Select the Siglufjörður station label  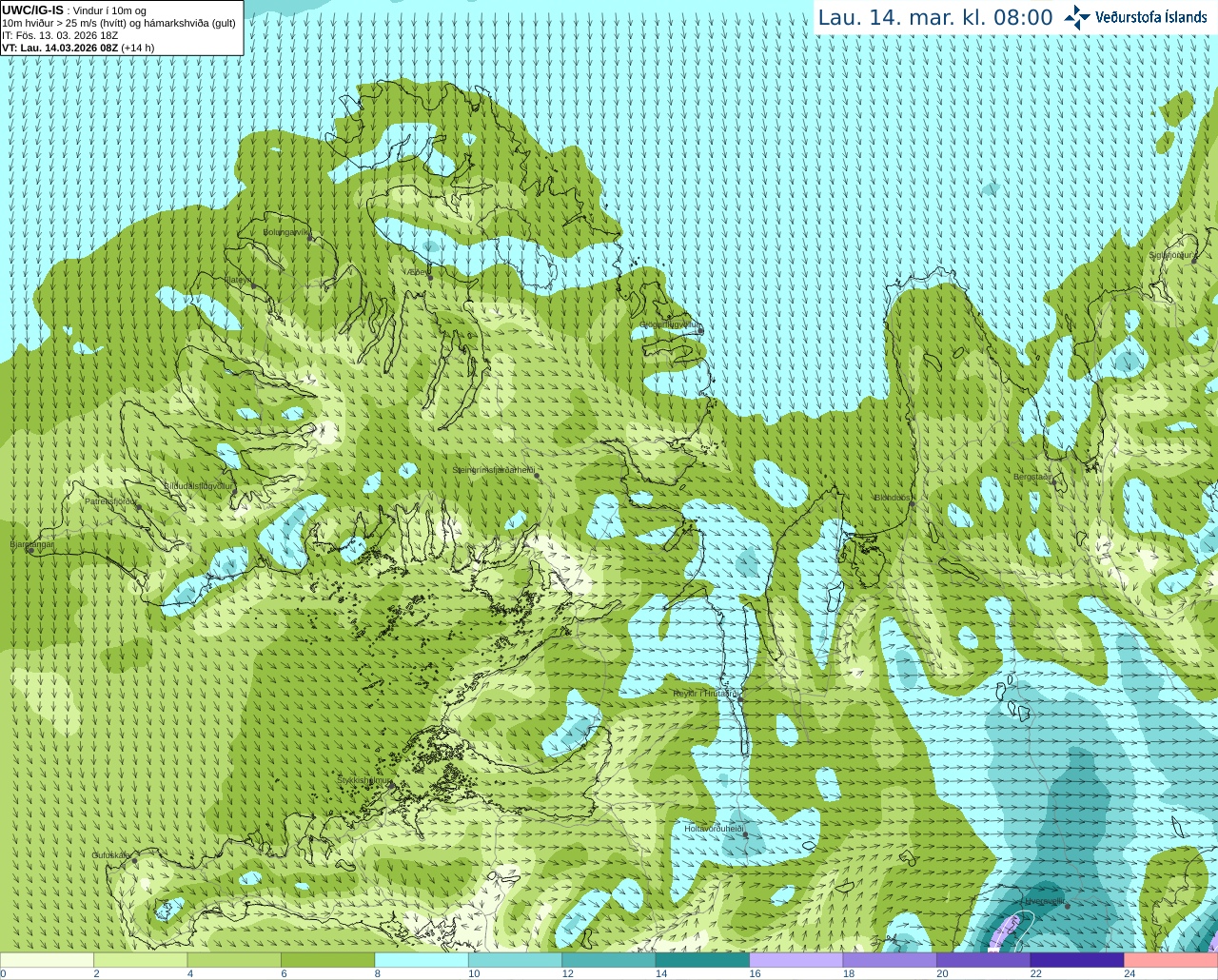pyautogui.click(x=1171, y=255)
